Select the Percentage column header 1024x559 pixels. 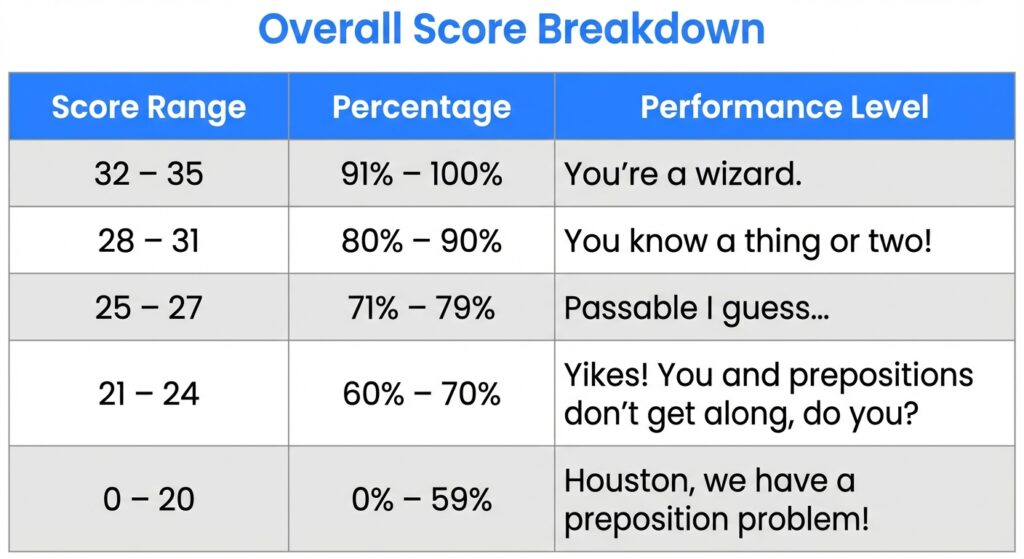pyautogui.click(x=421, y=107)
